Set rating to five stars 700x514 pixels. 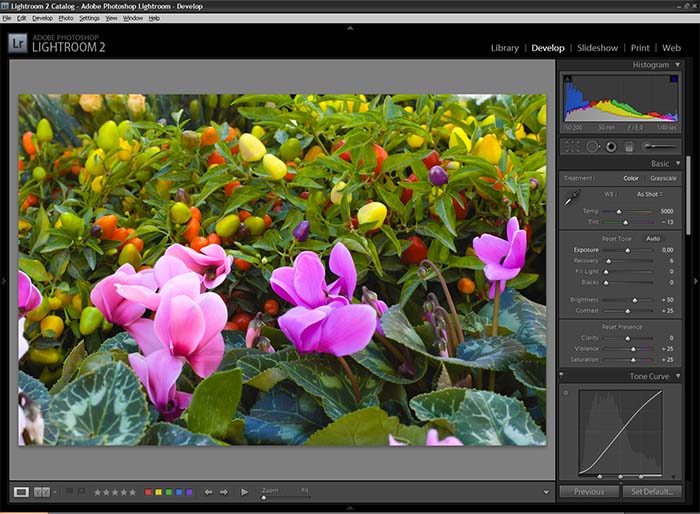[132, 492]
